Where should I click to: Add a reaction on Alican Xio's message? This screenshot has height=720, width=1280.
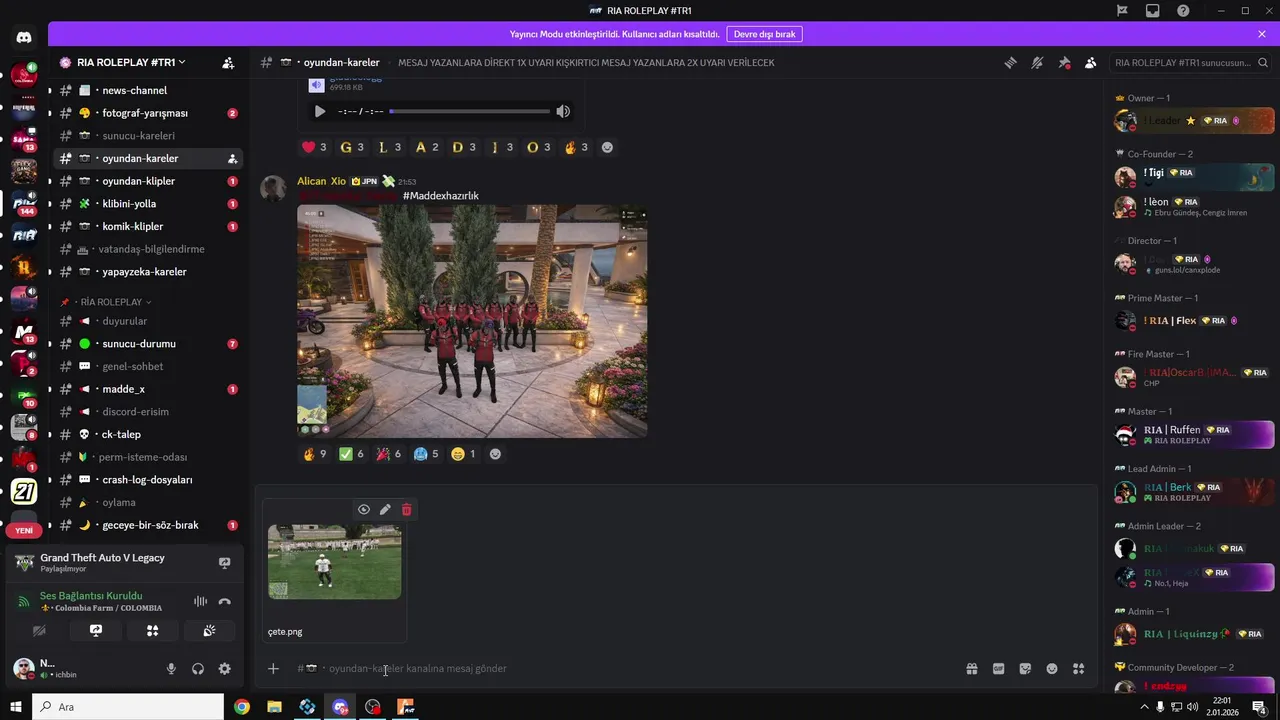[x=495, y=454]
